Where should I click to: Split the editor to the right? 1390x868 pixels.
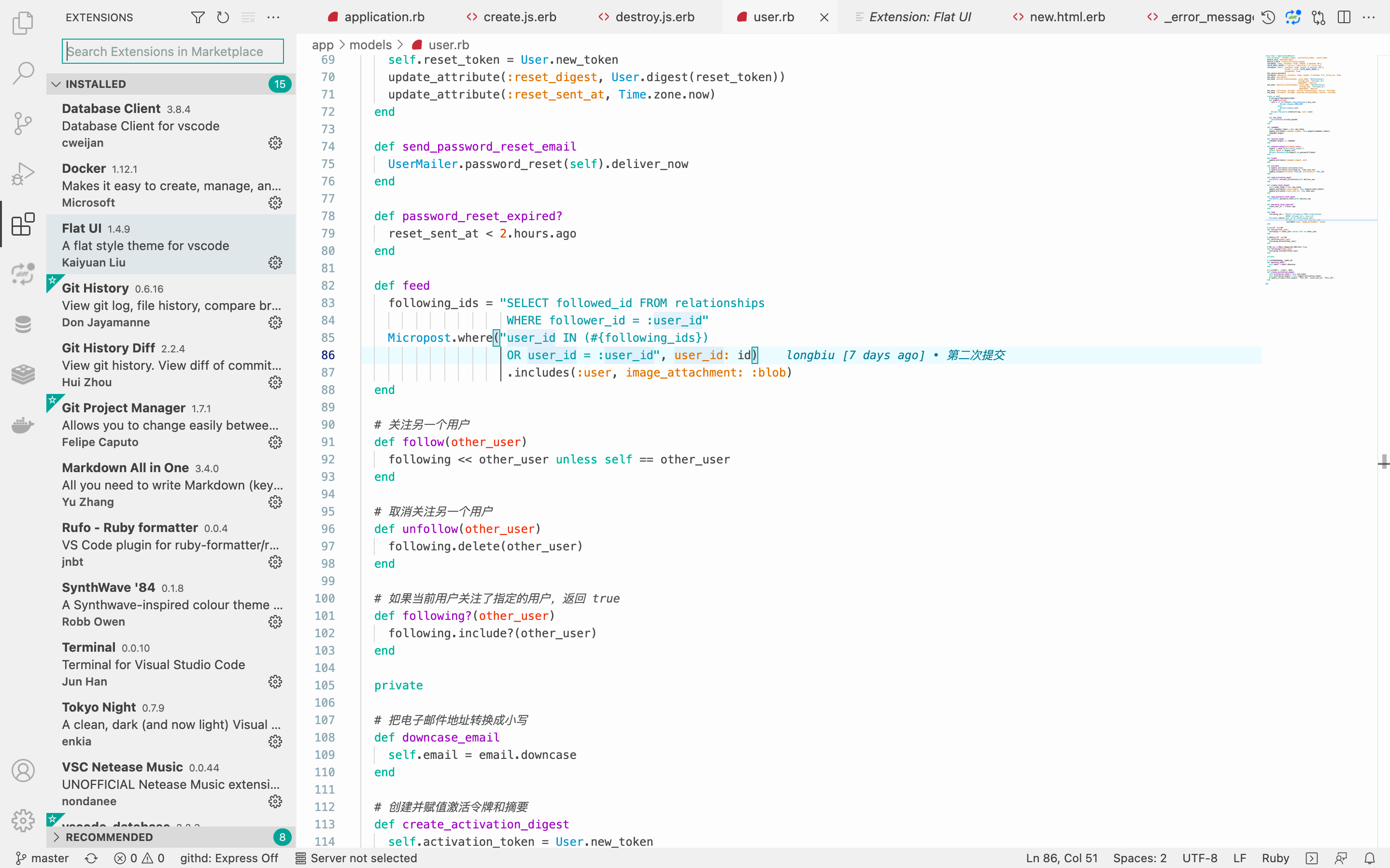click(1344, 17)
